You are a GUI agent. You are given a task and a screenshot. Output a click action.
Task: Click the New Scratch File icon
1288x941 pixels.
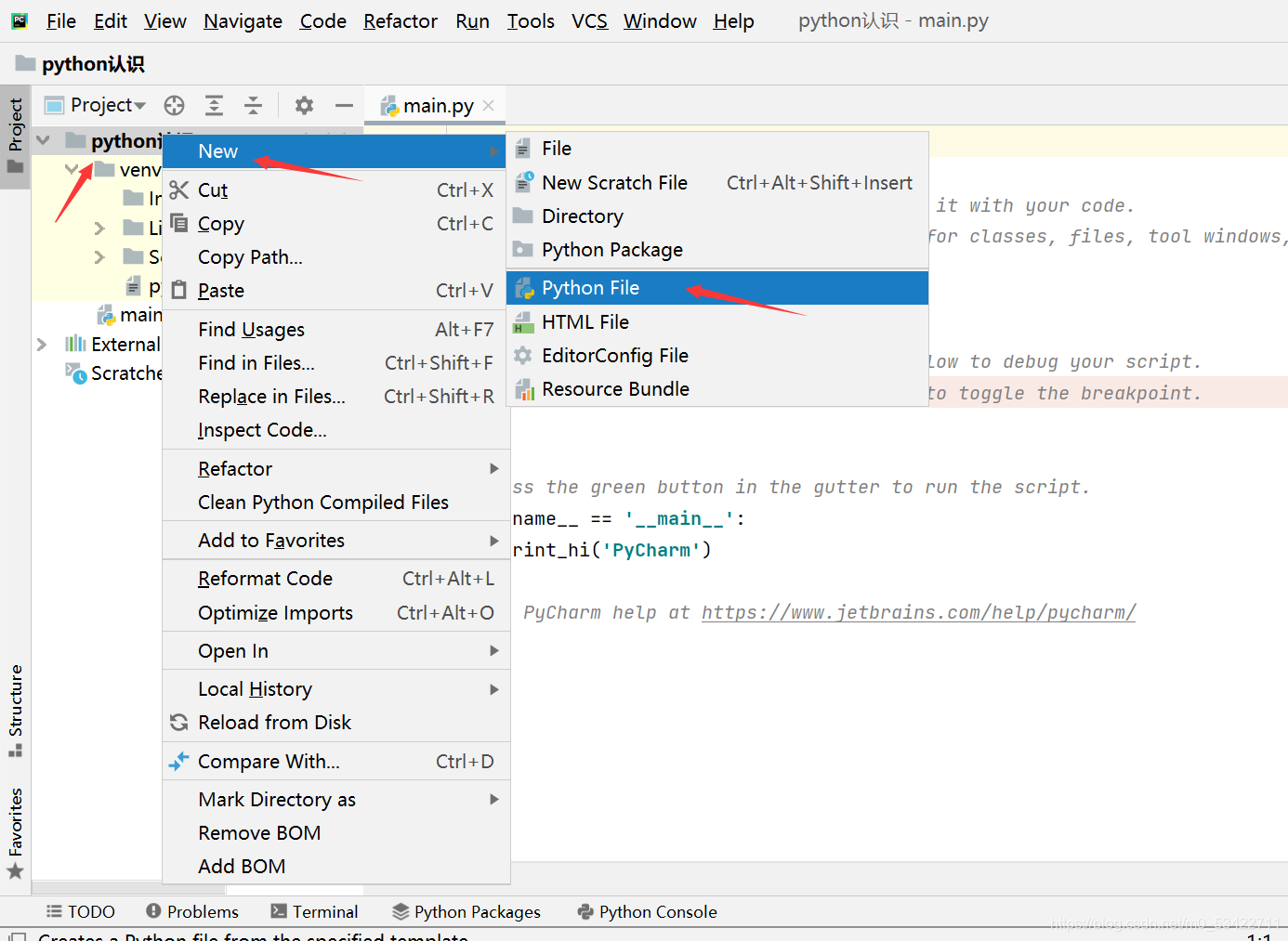pos(524,182)
